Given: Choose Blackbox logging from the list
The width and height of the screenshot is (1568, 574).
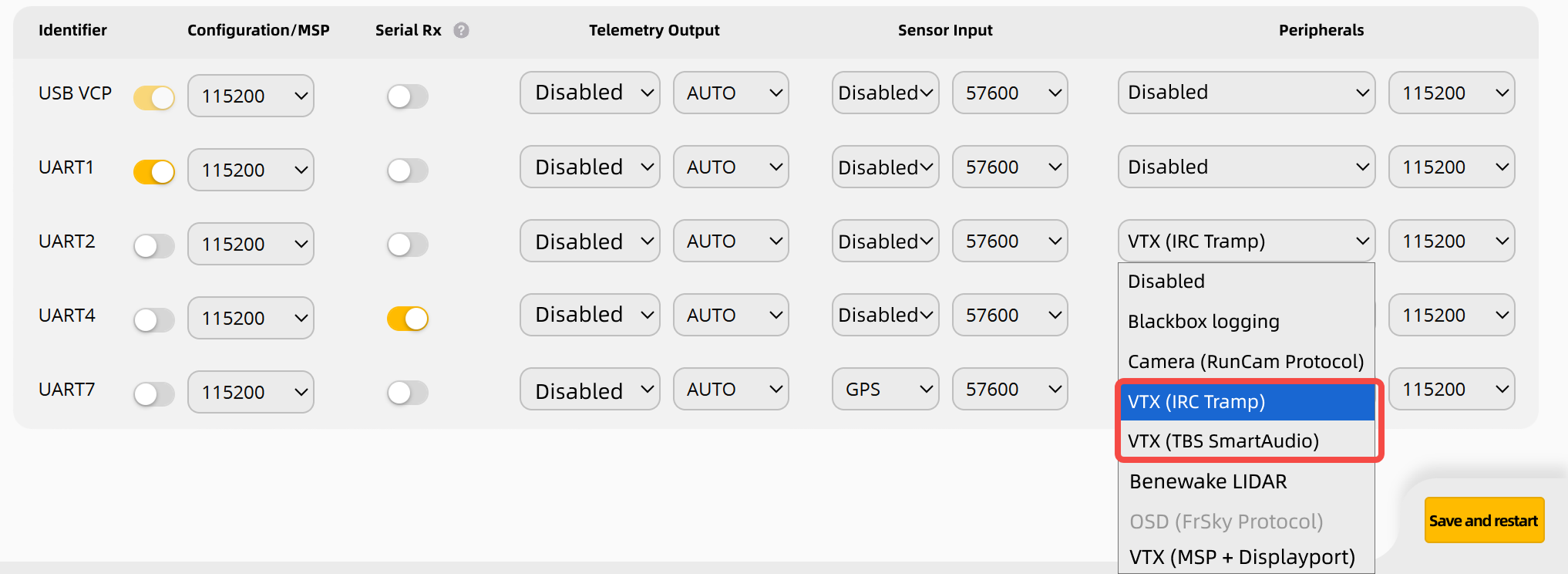Looking at the screenshot, I should [1203, 322].
